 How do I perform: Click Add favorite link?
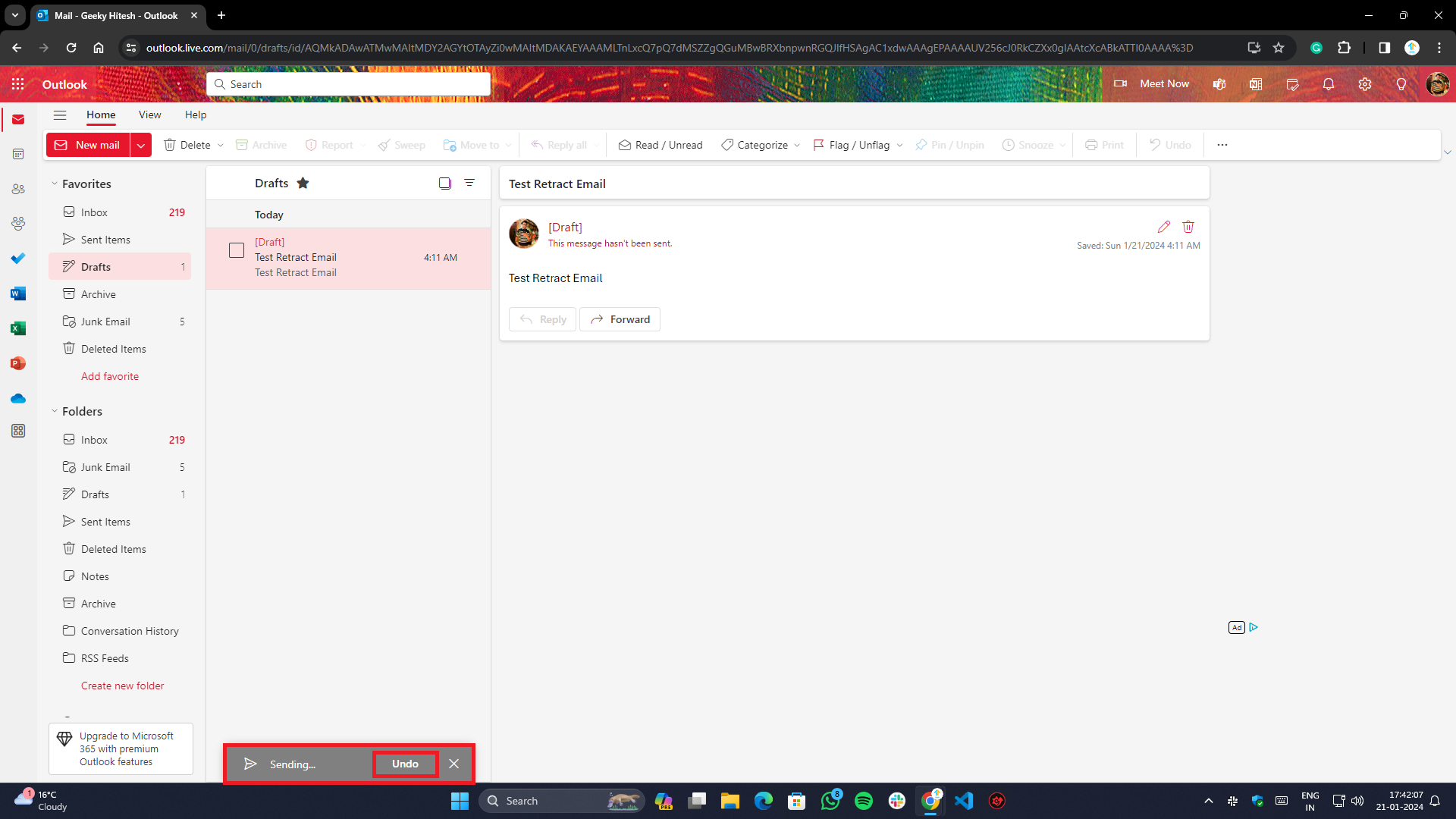click(x=110, y=376)
